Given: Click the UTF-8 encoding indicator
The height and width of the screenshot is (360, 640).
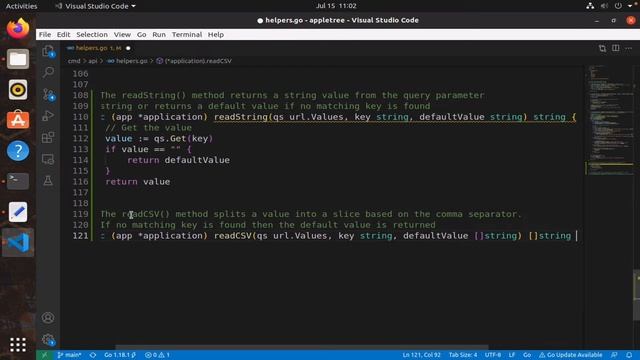Looking at the screenshot, I should pos(493,355).
